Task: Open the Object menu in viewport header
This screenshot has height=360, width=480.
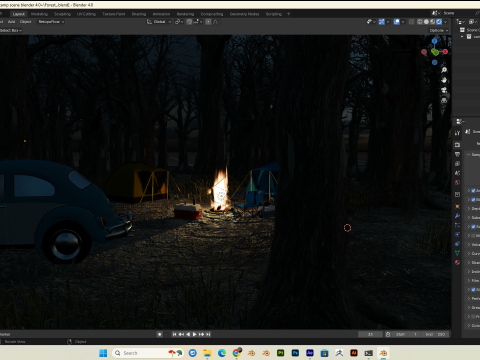Action: click(25, 22)
